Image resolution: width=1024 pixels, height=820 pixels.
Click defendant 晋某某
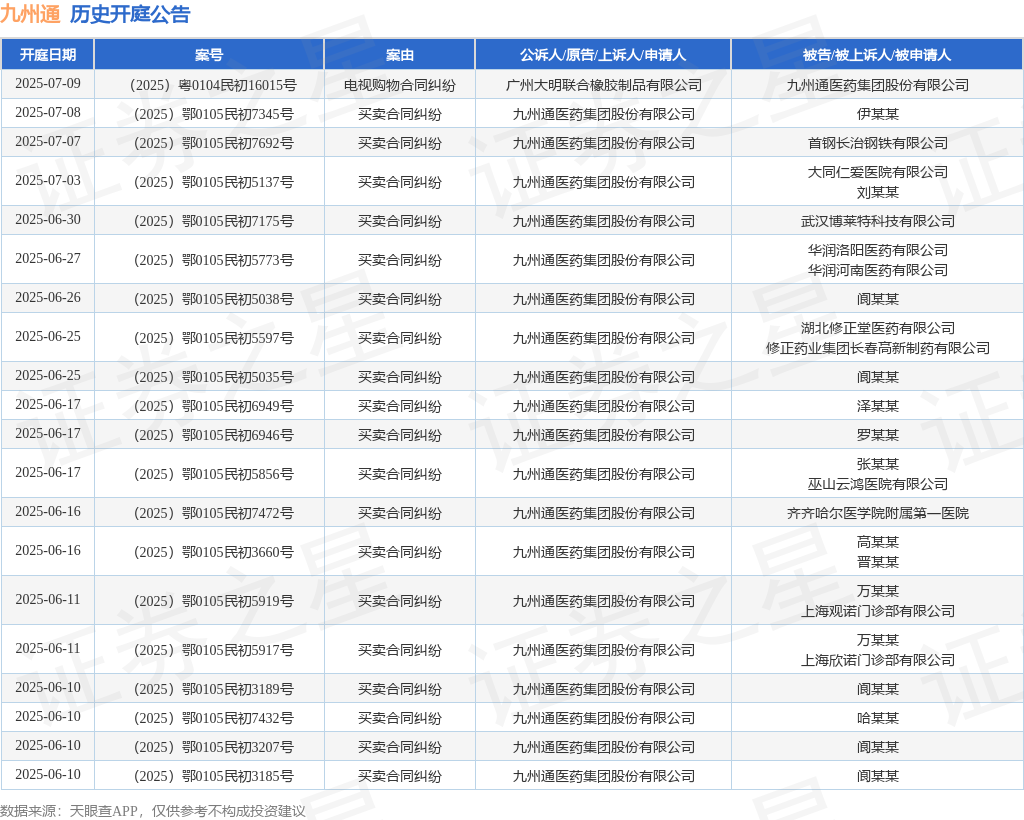coord(878,562)
